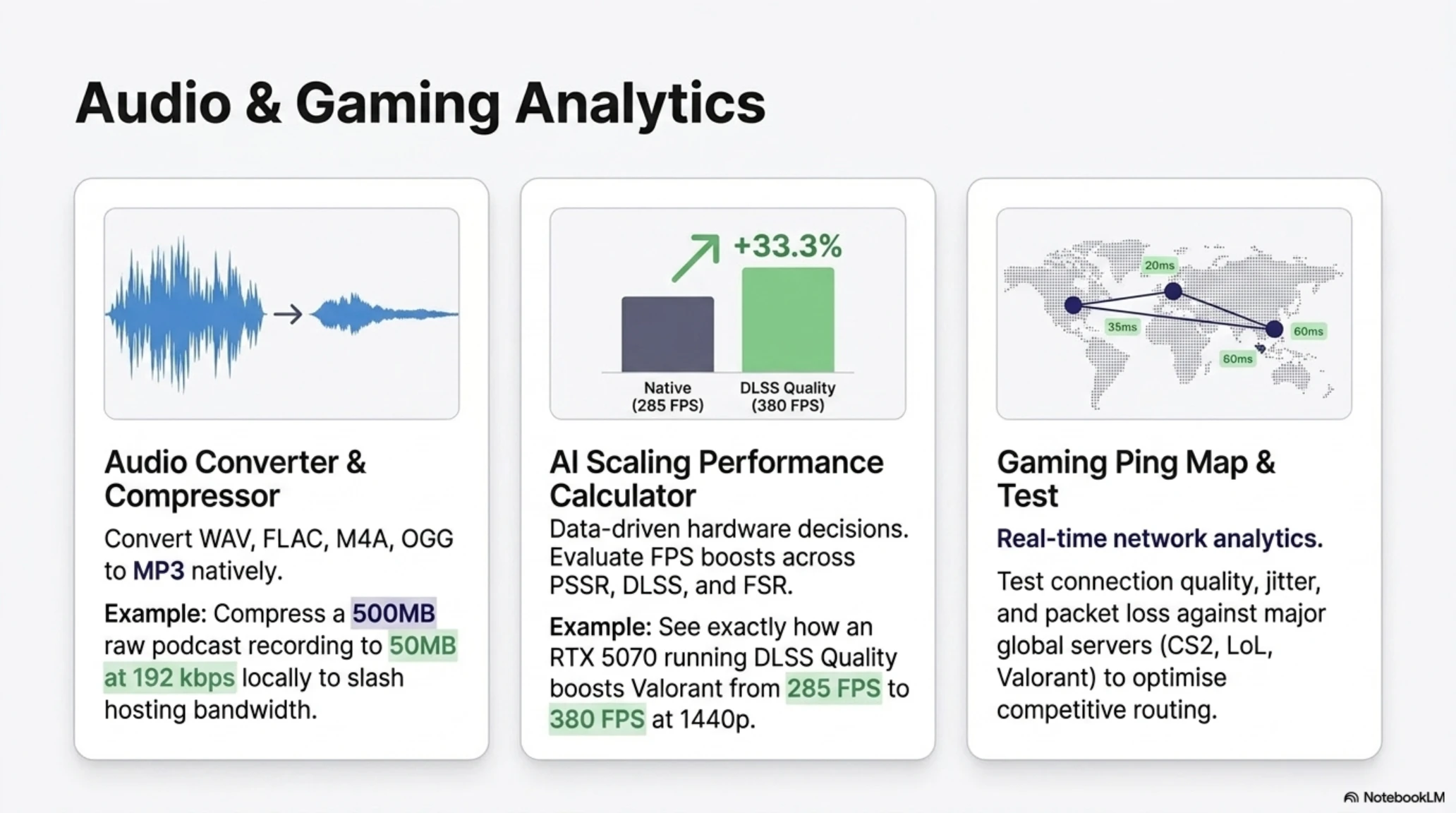This screenshot has height=813, width=1456.
Task: Click the large blue audio waveform
Action: [x=186, y=314]
